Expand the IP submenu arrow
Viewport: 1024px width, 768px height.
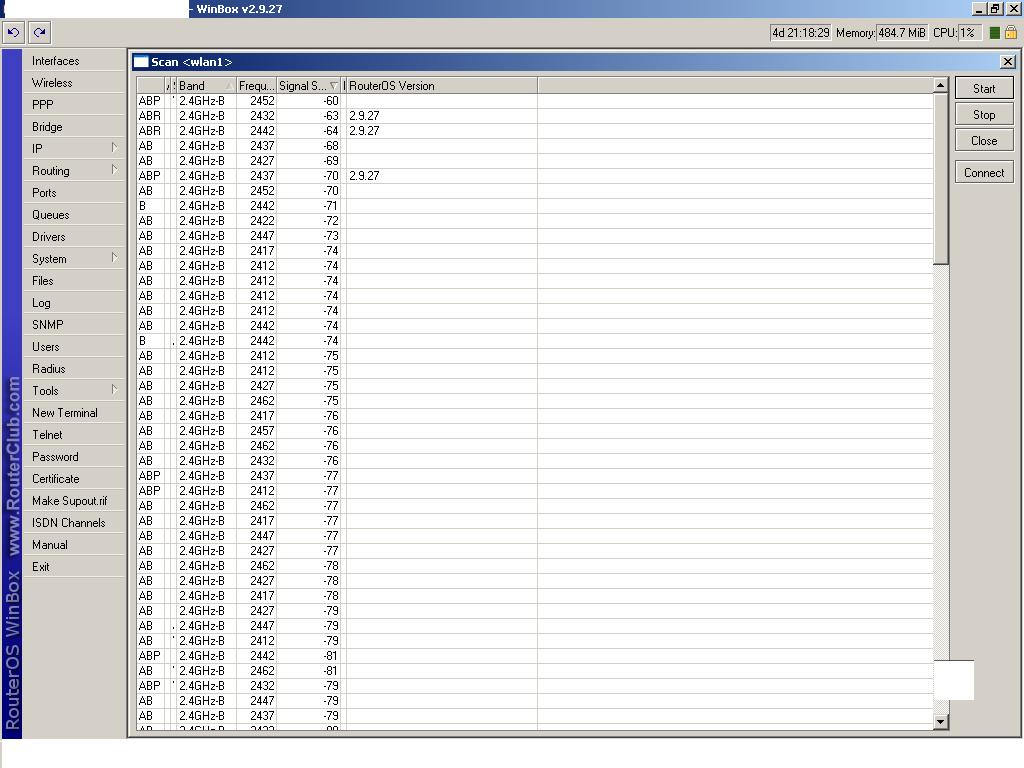tap(114, 148)
